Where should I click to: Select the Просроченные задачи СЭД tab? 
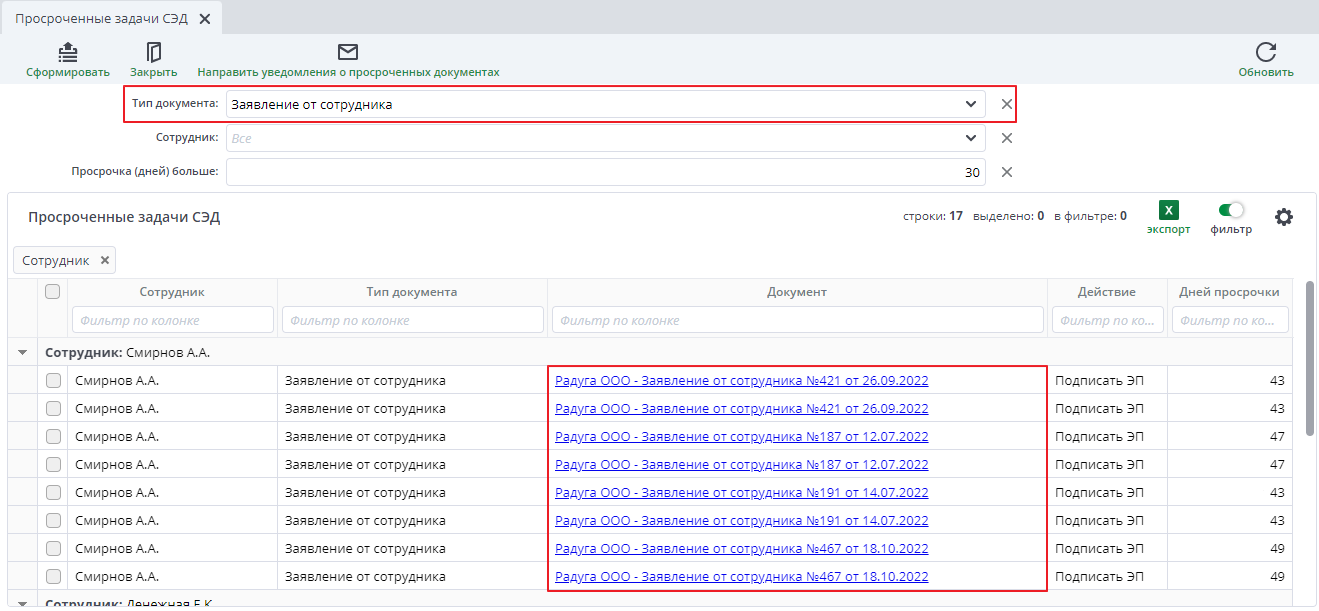100,18
